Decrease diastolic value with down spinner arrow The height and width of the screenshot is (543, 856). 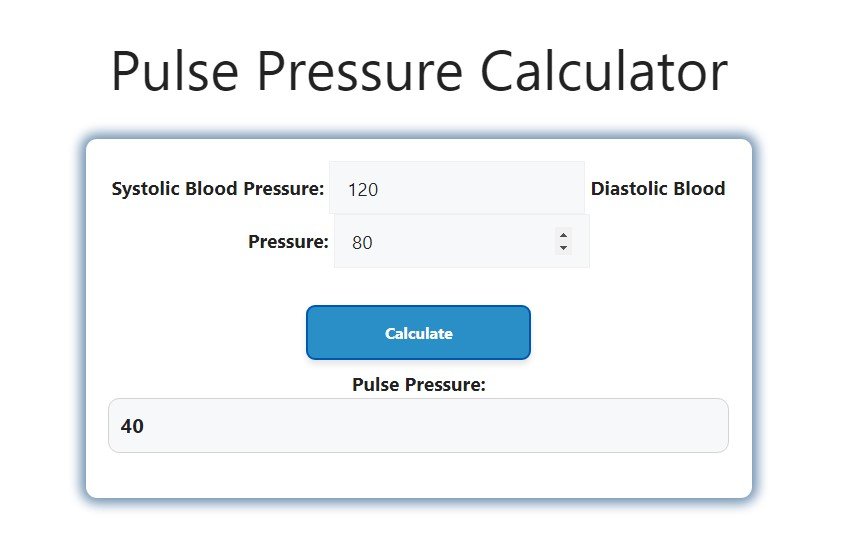click(x=564, y=247)
